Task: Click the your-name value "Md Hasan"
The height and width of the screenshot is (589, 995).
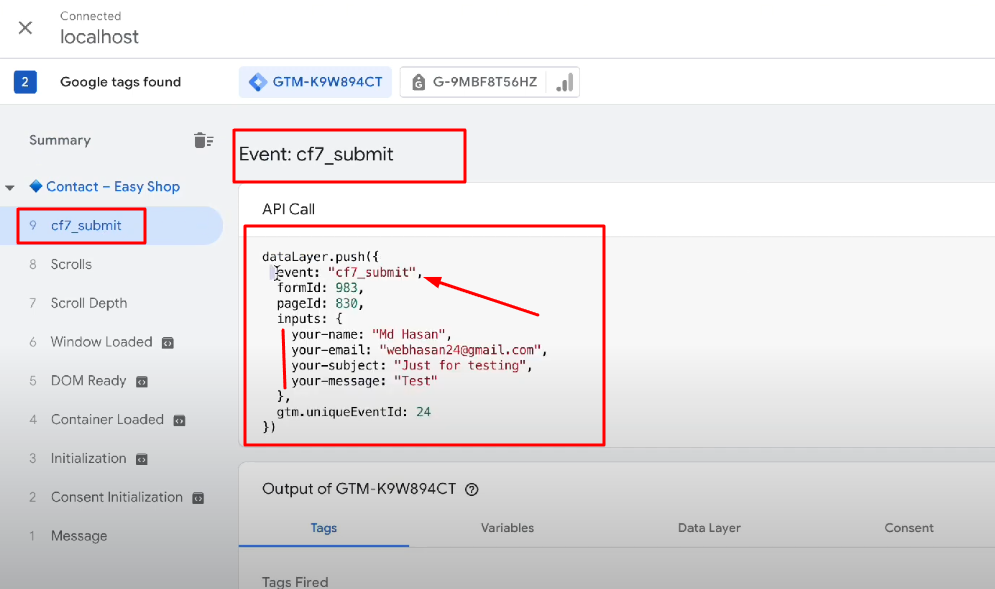Action: (x=409, y=334)
